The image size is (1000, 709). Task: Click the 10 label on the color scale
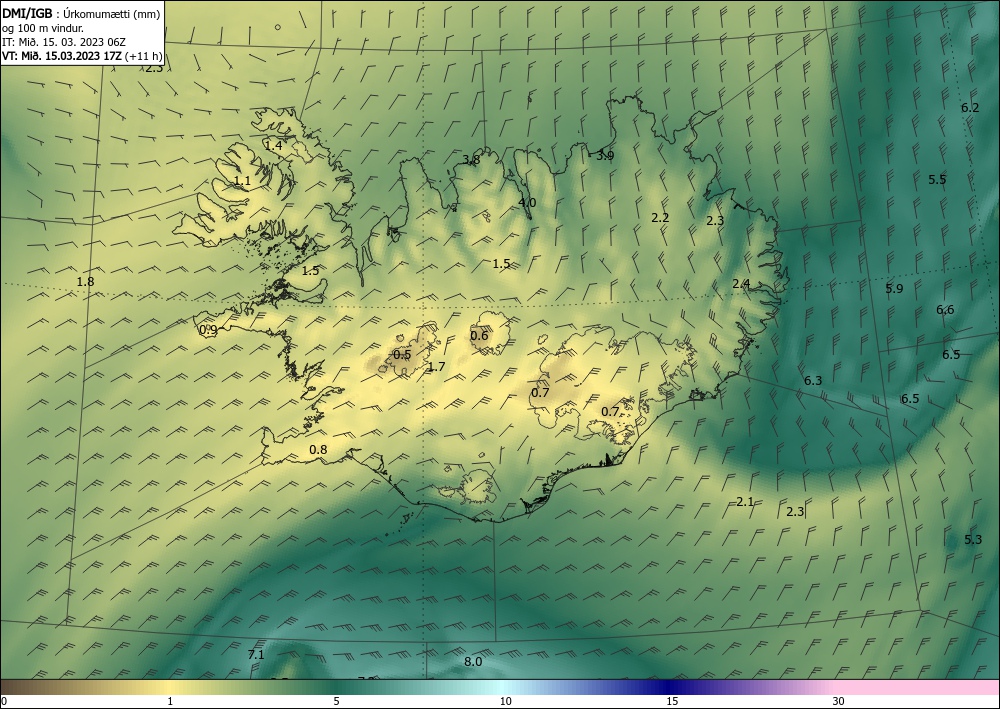click(505, 702)
